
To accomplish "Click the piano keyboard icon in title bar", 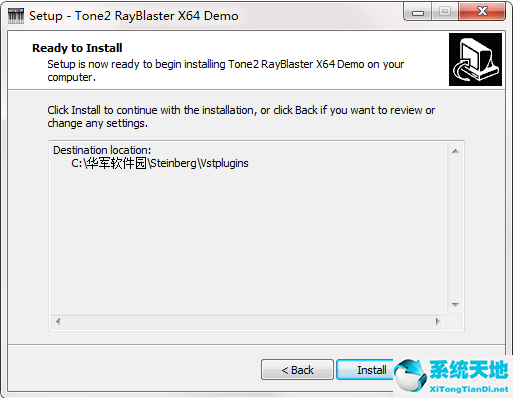I will 16,16.
